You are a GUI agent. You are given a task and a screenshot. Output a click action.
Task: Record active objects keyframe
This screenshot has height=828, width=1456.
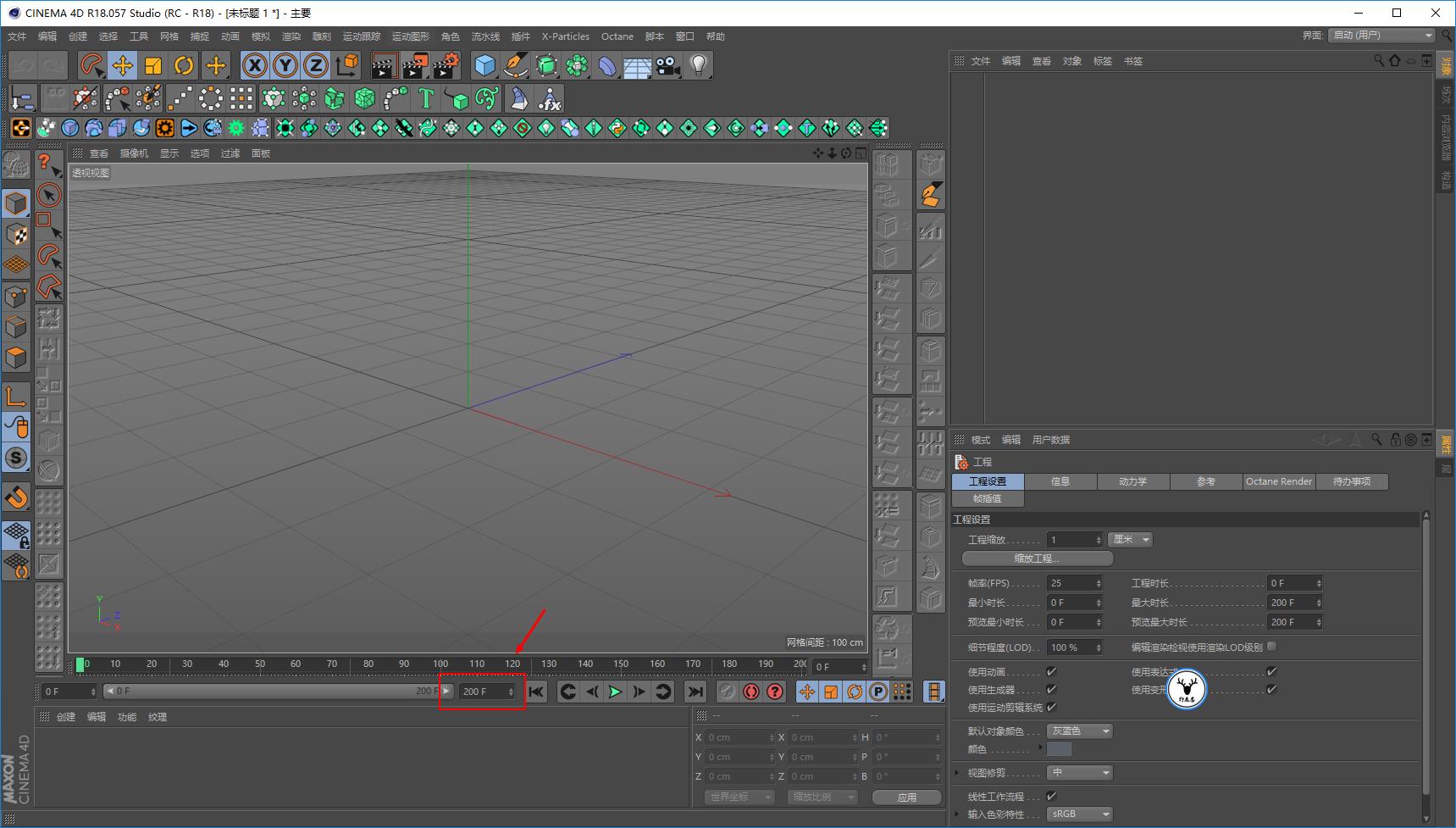point(728,692)
